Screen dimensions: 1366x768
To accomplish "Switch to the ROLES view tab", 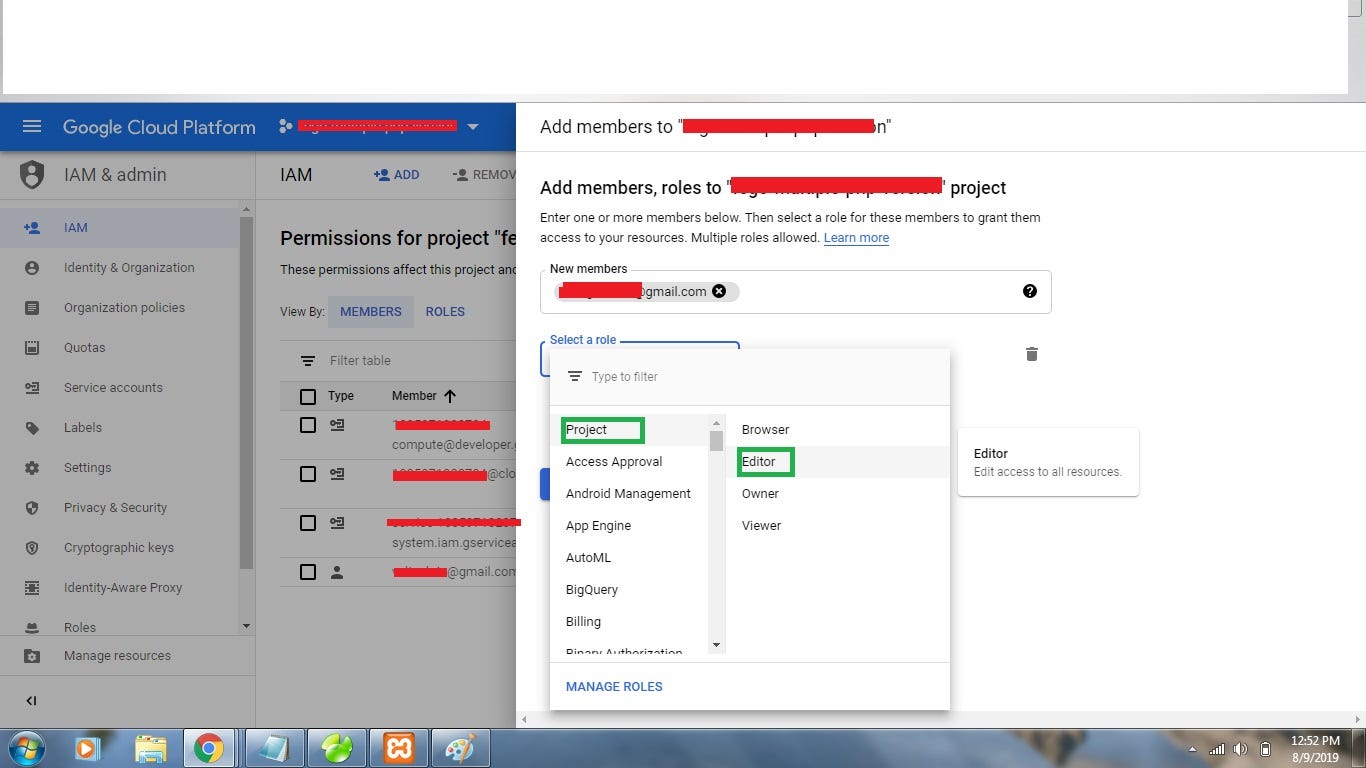I will (x=444, y=311).
